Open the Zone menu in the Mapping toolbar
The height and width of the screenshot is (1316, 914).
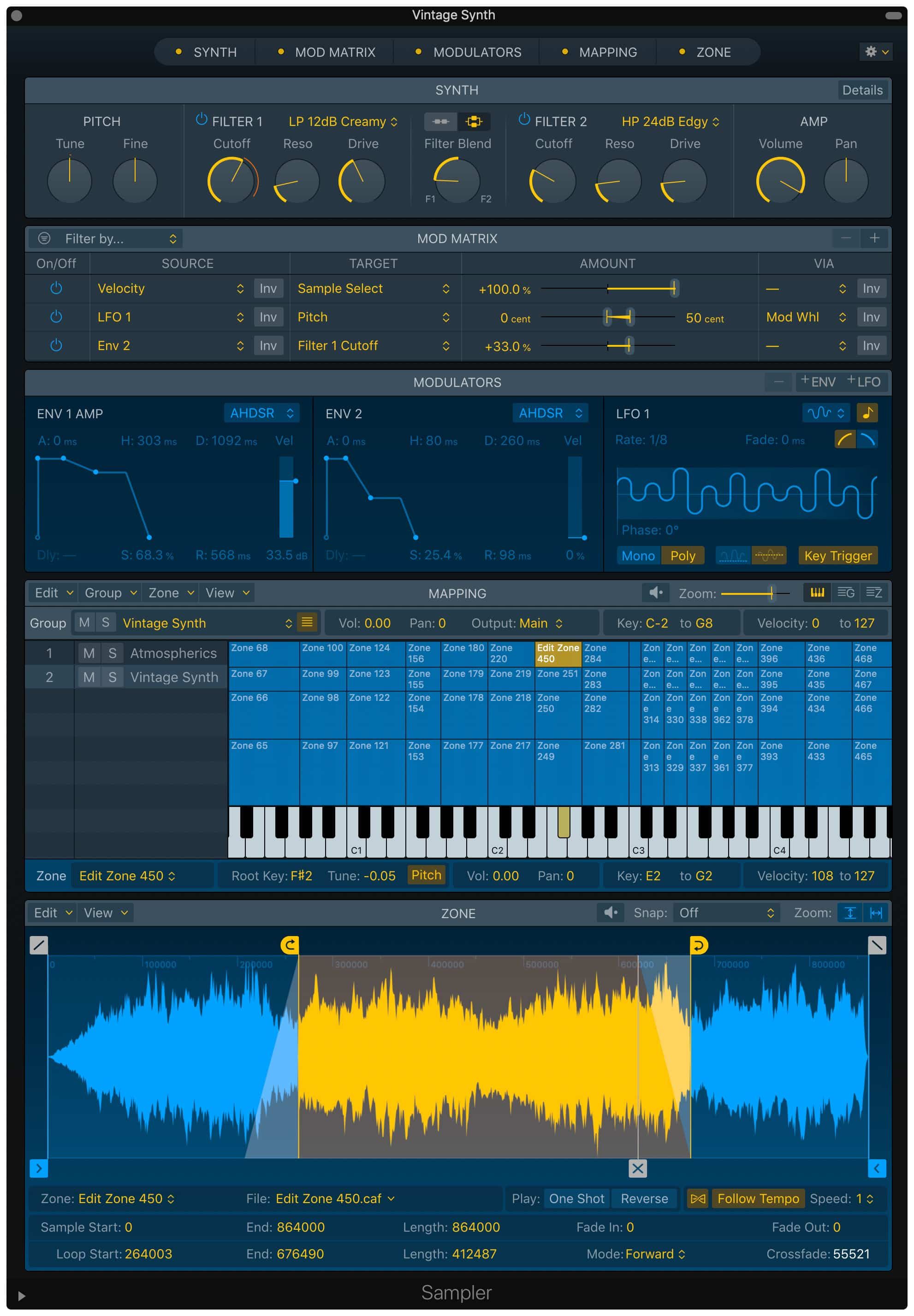170,593
